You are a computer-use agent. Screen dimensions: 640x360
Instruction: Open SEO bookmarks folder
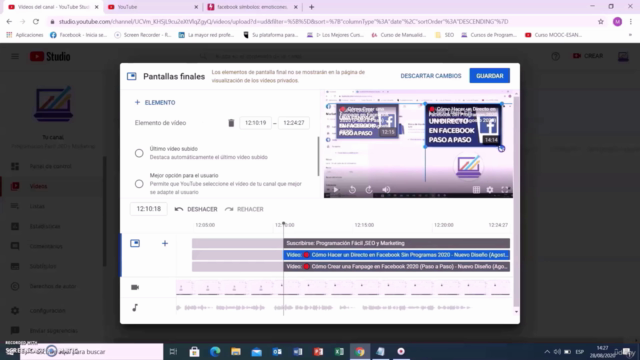click(444, 35)
